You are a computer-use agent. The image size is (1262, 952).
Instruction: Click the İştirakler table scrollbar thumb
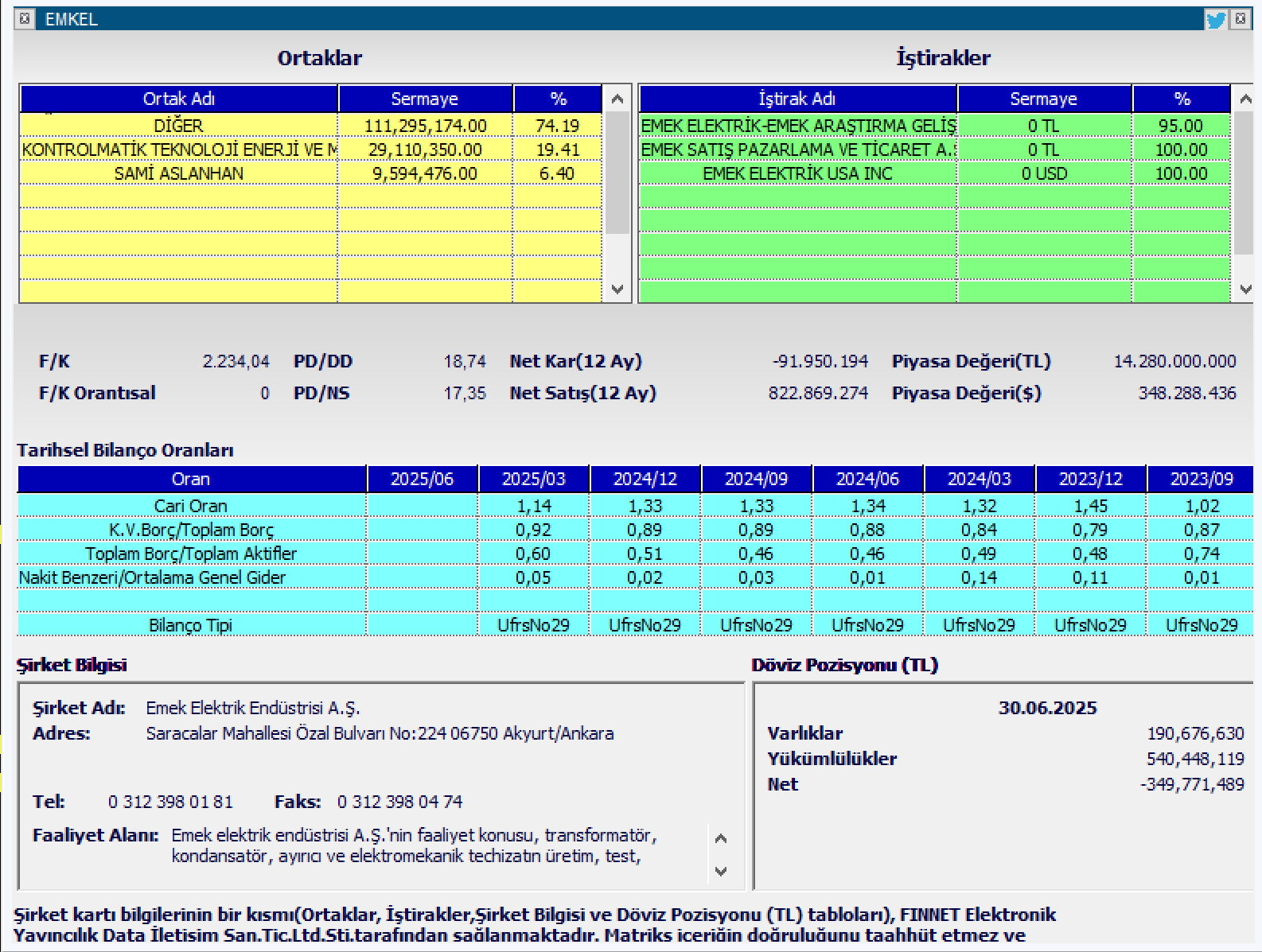coord(1244,183)
